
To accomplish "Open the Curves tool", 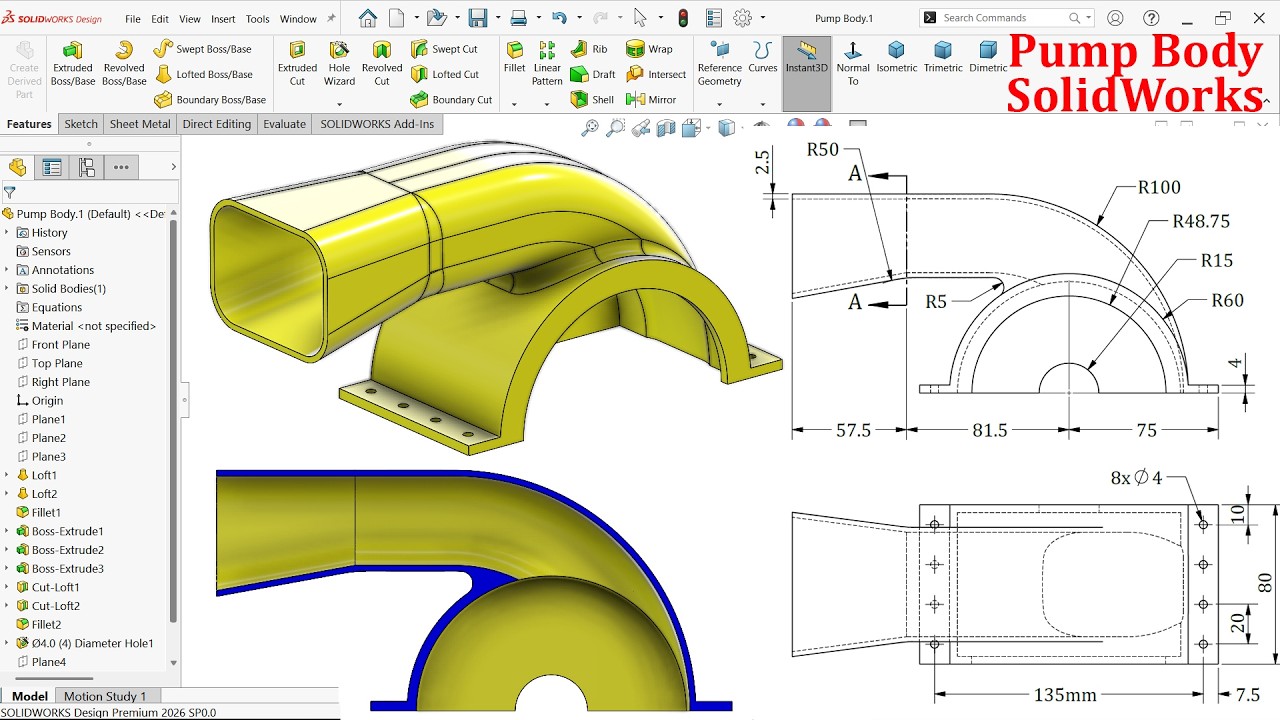I will [763, 57].
